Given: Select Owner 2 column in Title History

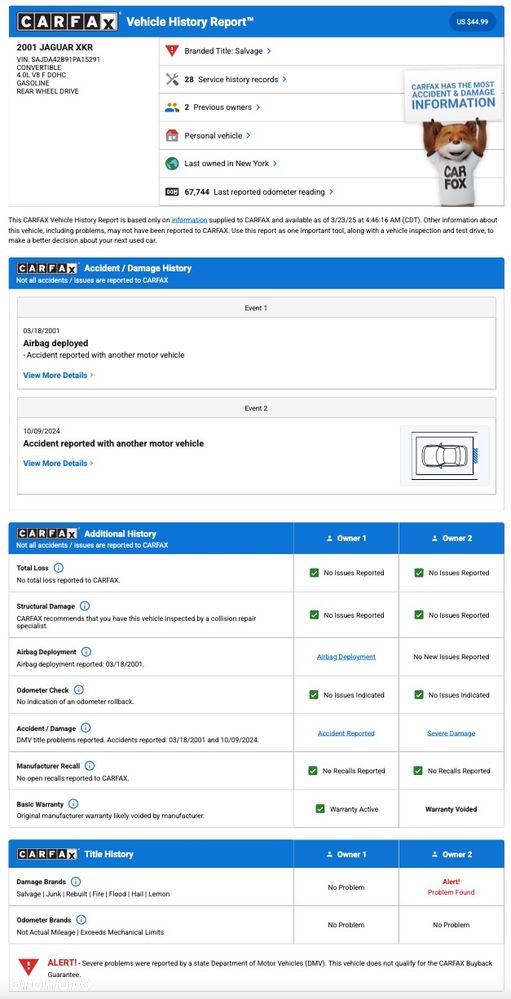Looking at the screenshot, I should click(451, 854).
